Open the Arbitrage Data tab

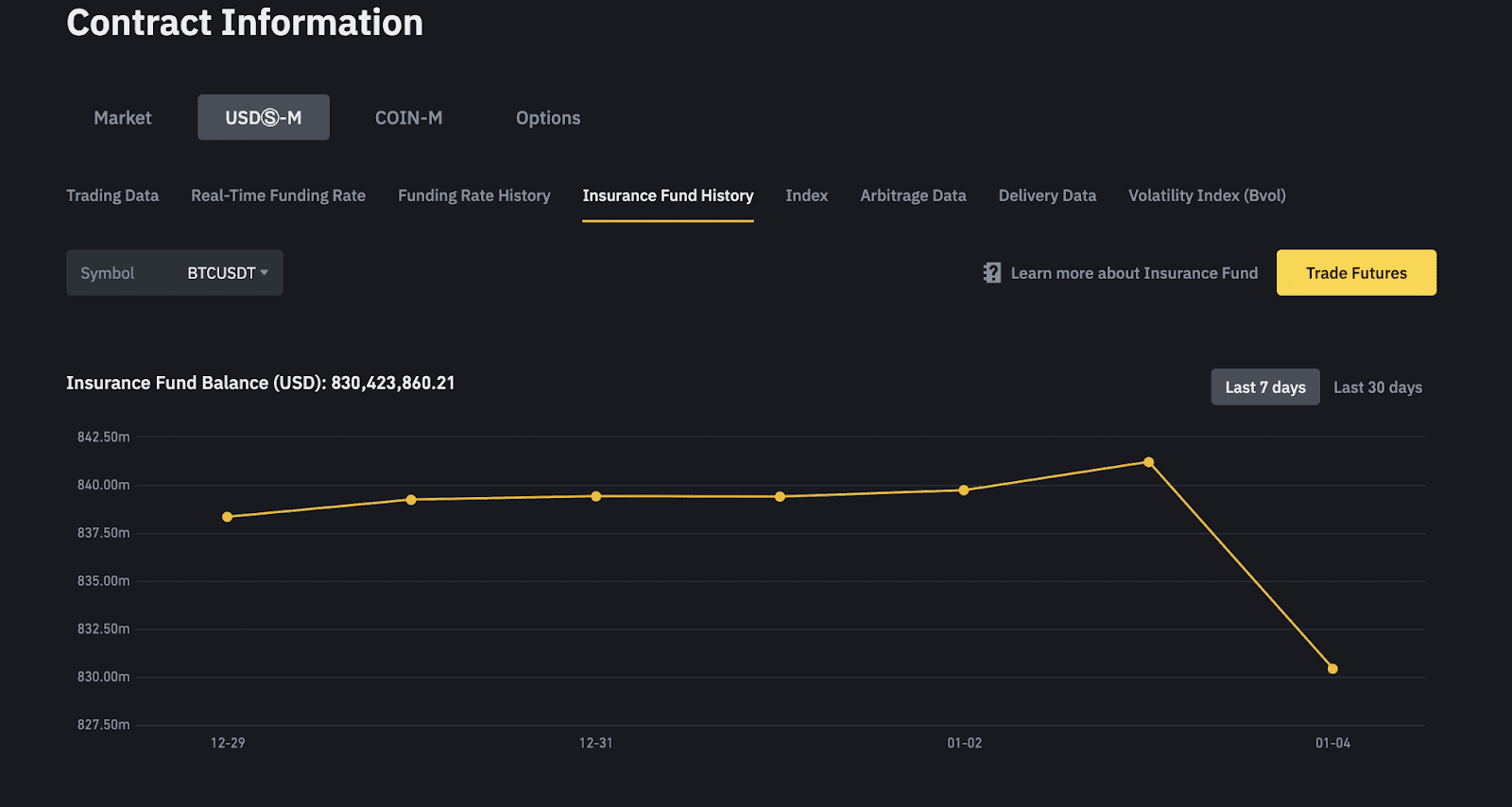[913, 196]
